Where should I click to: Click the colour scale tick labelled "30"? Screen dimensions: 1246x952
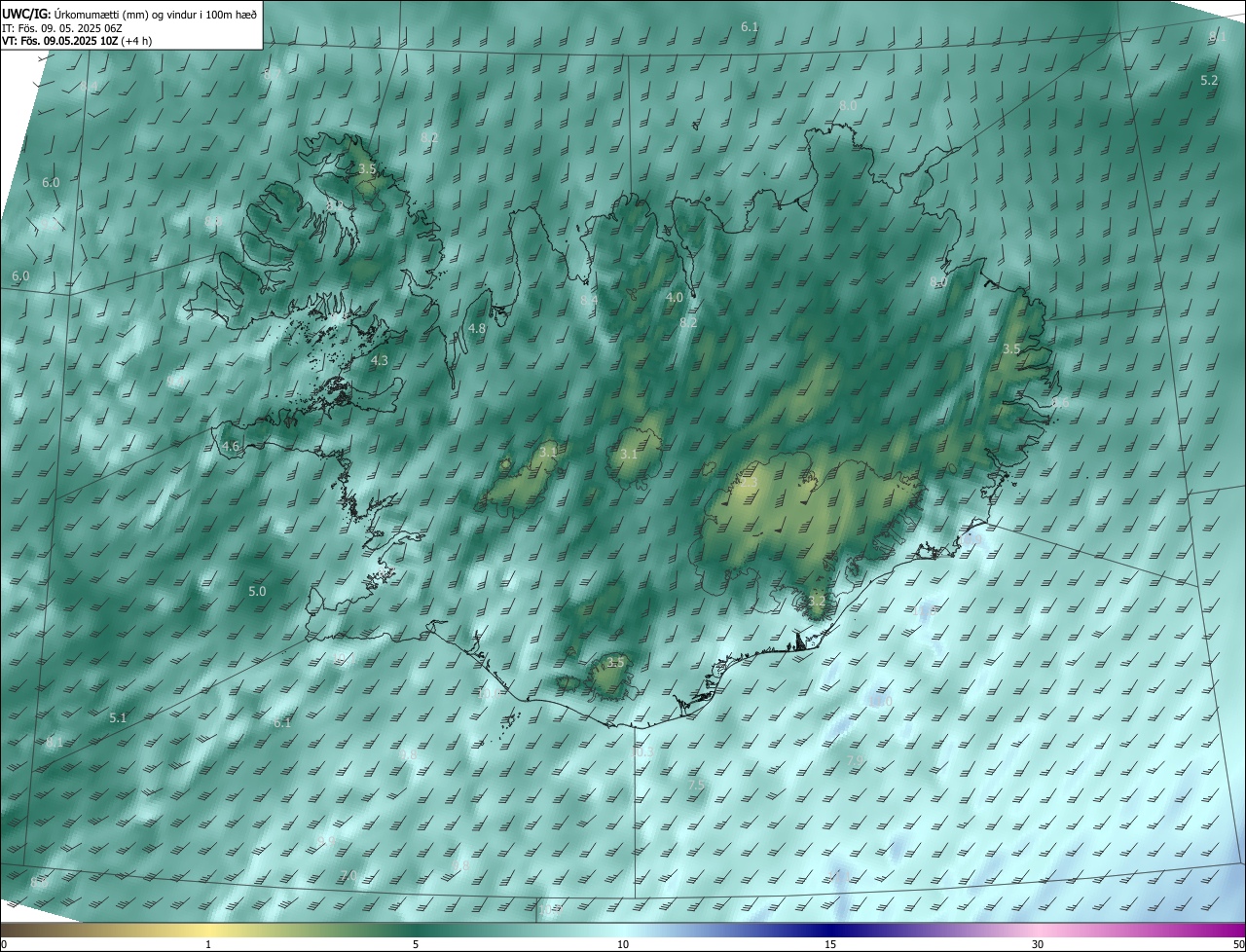click(1038, 944)
